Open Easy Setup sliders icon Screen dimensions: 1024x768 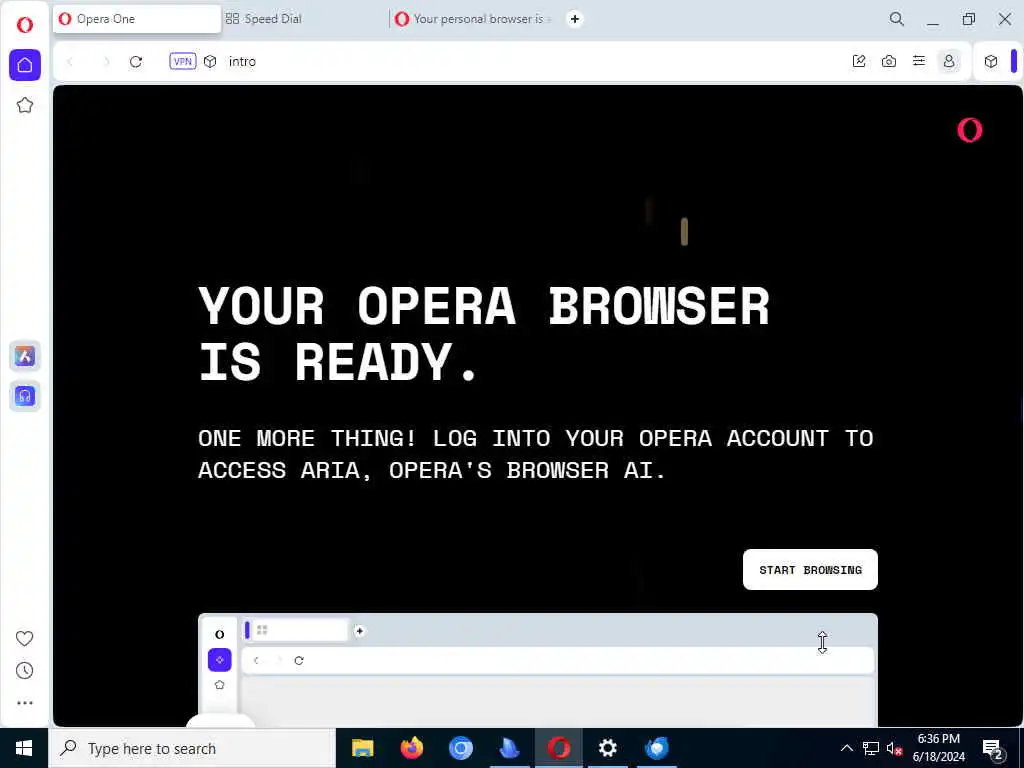919,61
